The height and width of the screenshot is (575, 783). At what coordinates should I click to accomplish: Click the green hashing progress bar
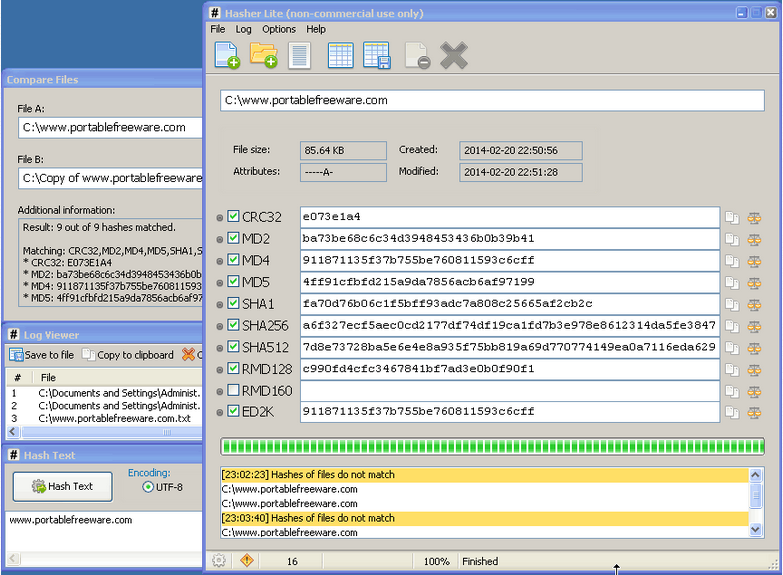[492, 447]
